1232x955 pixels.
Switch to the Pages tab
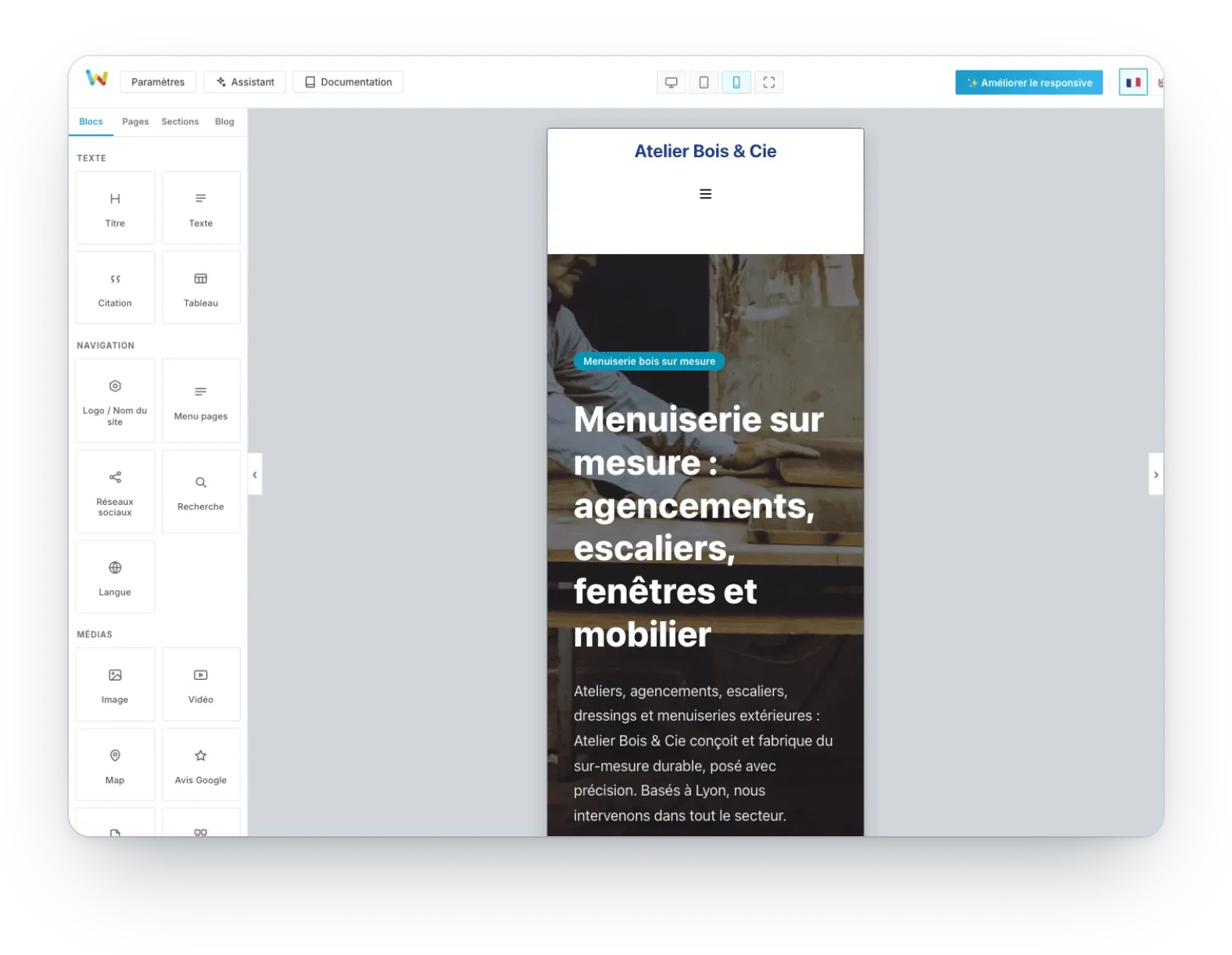(x=135, y=122)
